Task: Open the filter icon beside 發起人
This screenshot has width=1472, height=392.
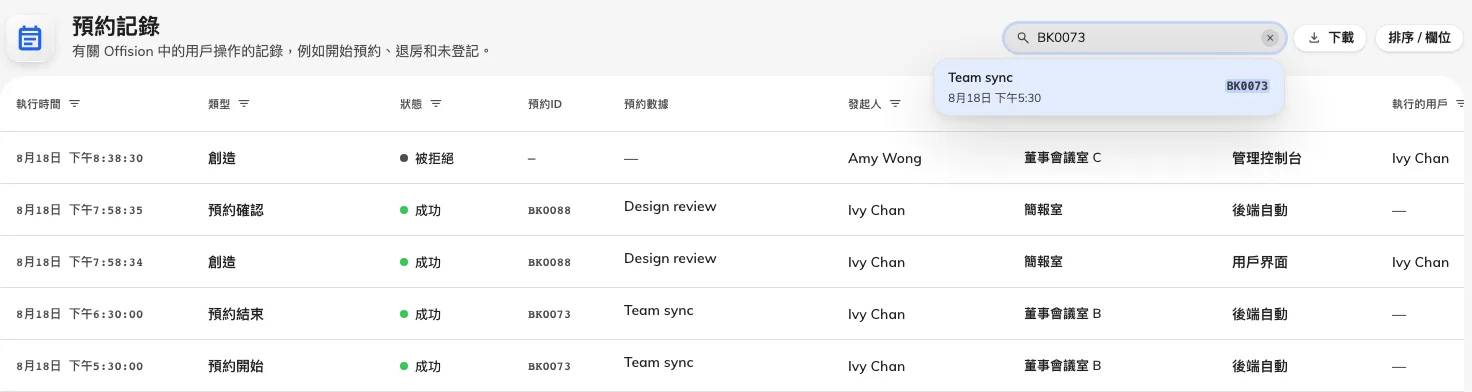Action: (x=895, y=104)
